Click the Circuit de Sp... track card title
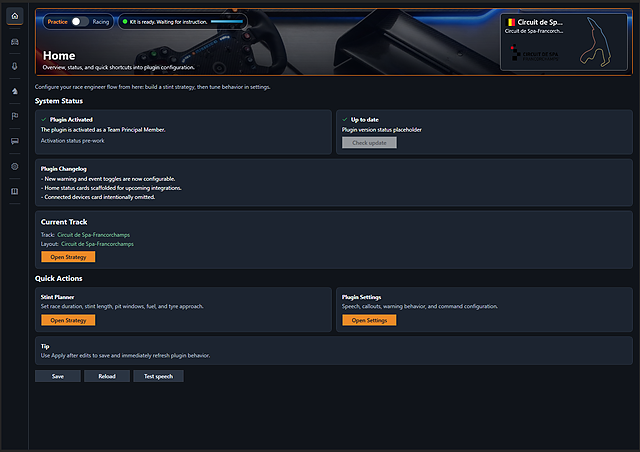This screenshot has width=640, height=452. tap(540, 22)
